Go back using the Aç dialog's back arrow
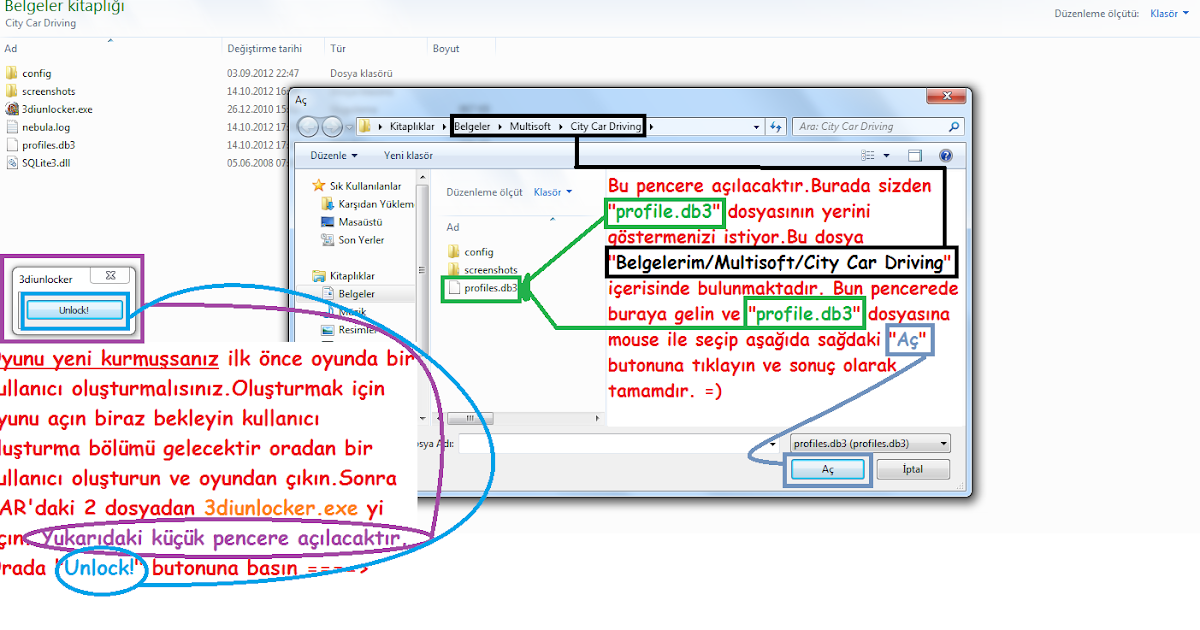The width and height of the screenshot is (1200, 630). pos(308,127)
